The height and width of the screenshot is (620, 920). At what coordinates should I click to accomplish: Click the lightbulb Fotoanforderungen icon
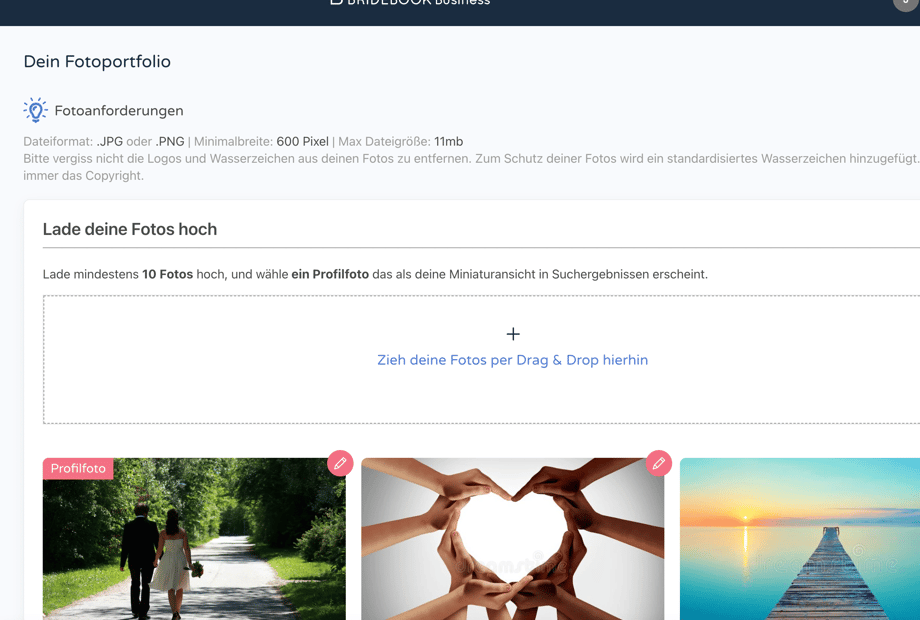click(35, 110)
